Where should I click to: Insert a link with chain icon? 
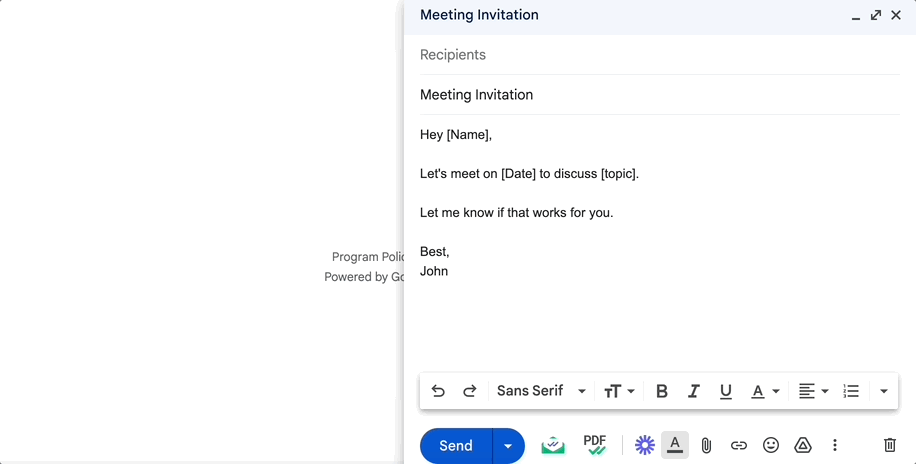[738, 445]
